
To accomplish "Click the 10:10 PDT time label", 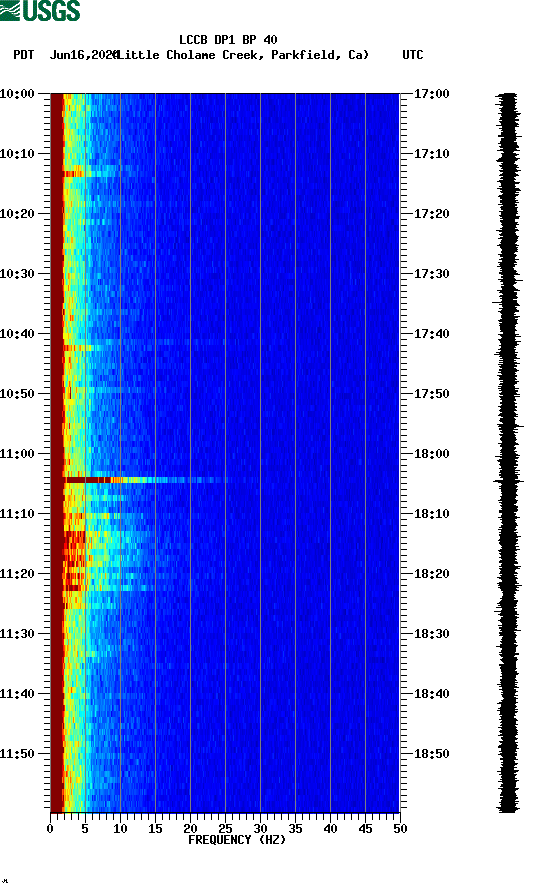I will coord(17,154).
